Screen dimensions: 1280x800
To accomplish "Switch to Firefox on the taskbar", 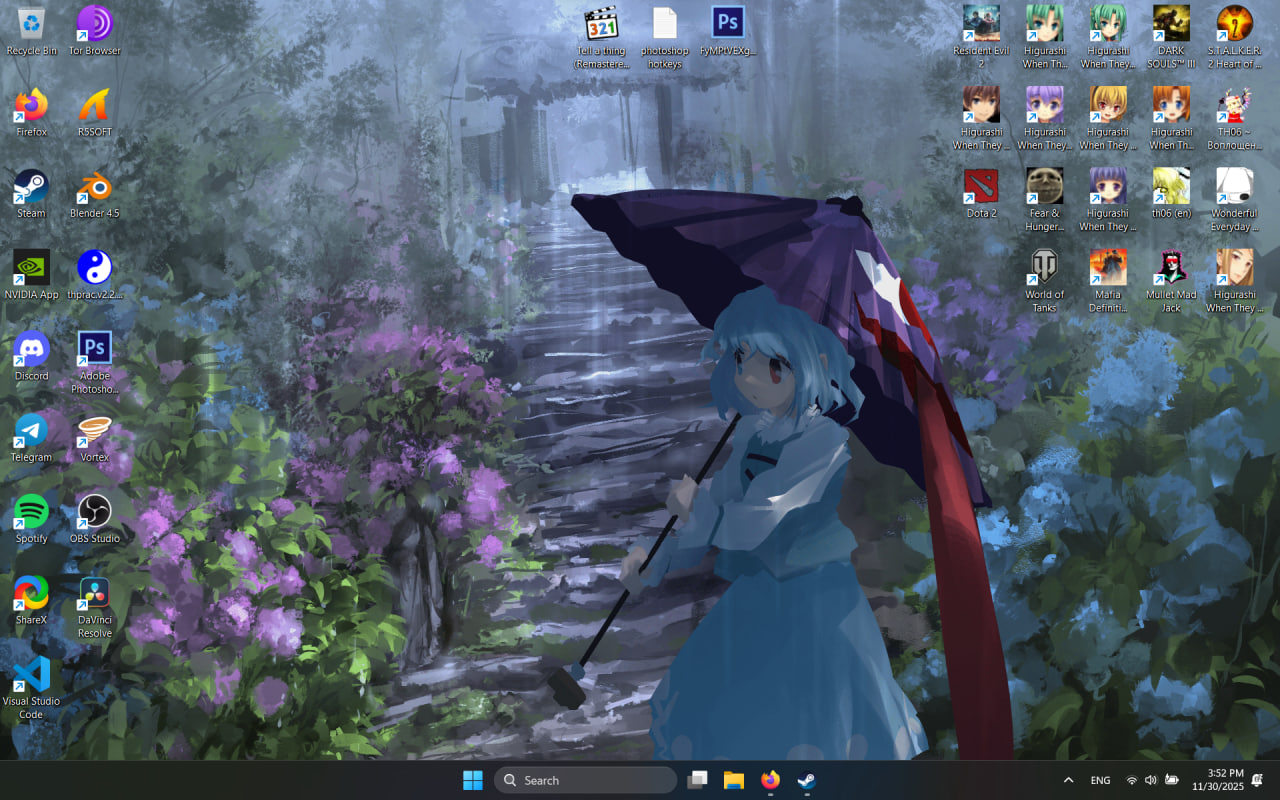I will point(770,780).
